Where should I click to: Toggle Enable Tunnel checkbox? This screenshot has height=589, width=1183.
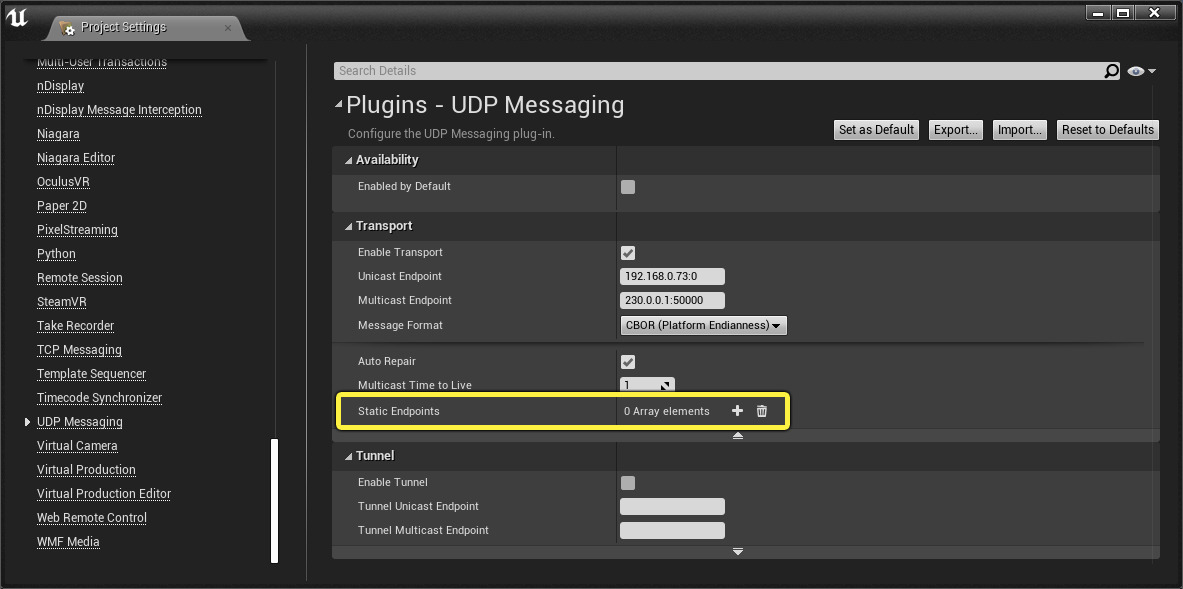tap(628, 483)
